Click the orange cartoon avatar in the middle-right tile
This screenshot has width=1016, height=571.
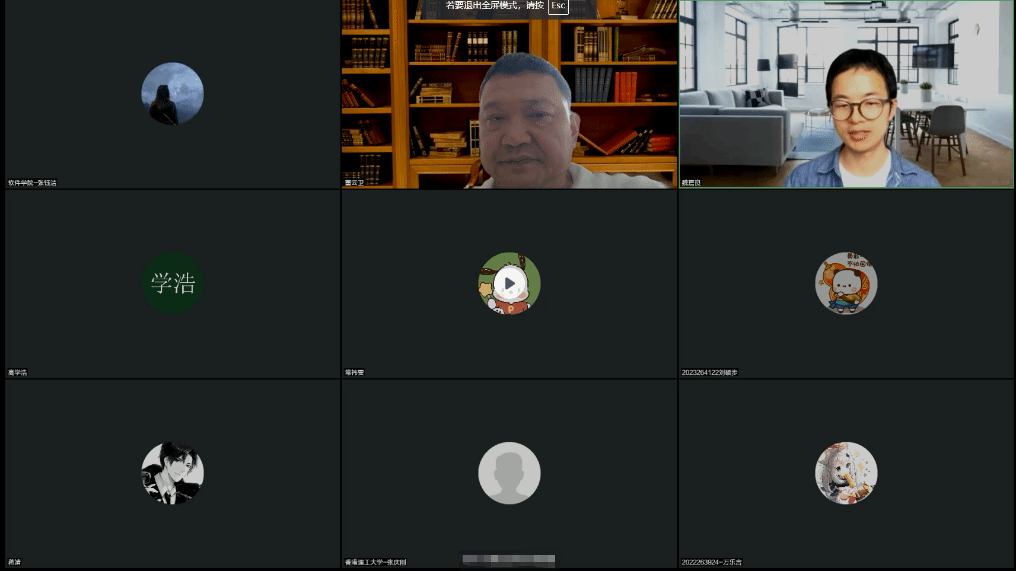(x=846, y=283)
